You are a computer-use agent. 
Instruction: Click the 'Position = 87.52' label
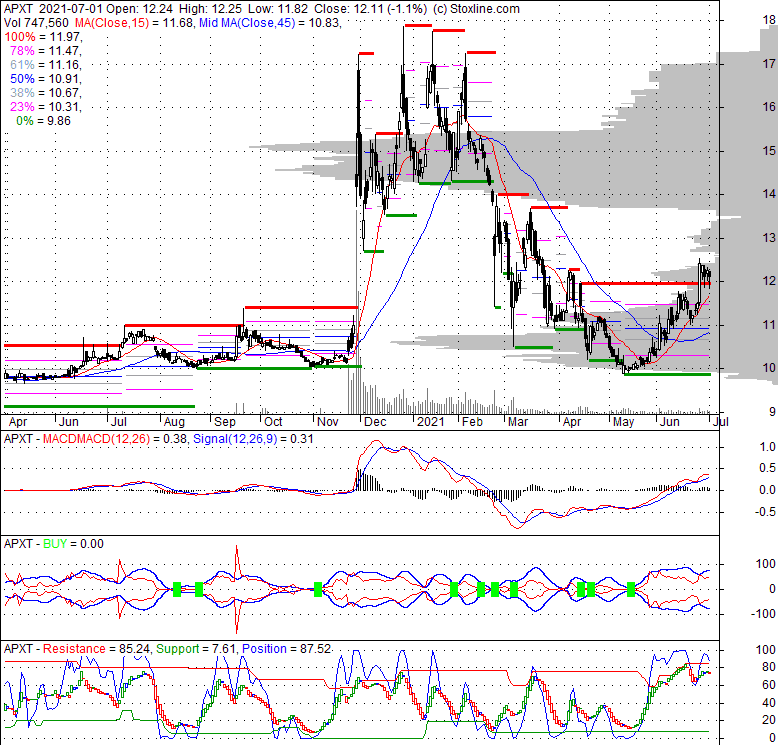287,649
